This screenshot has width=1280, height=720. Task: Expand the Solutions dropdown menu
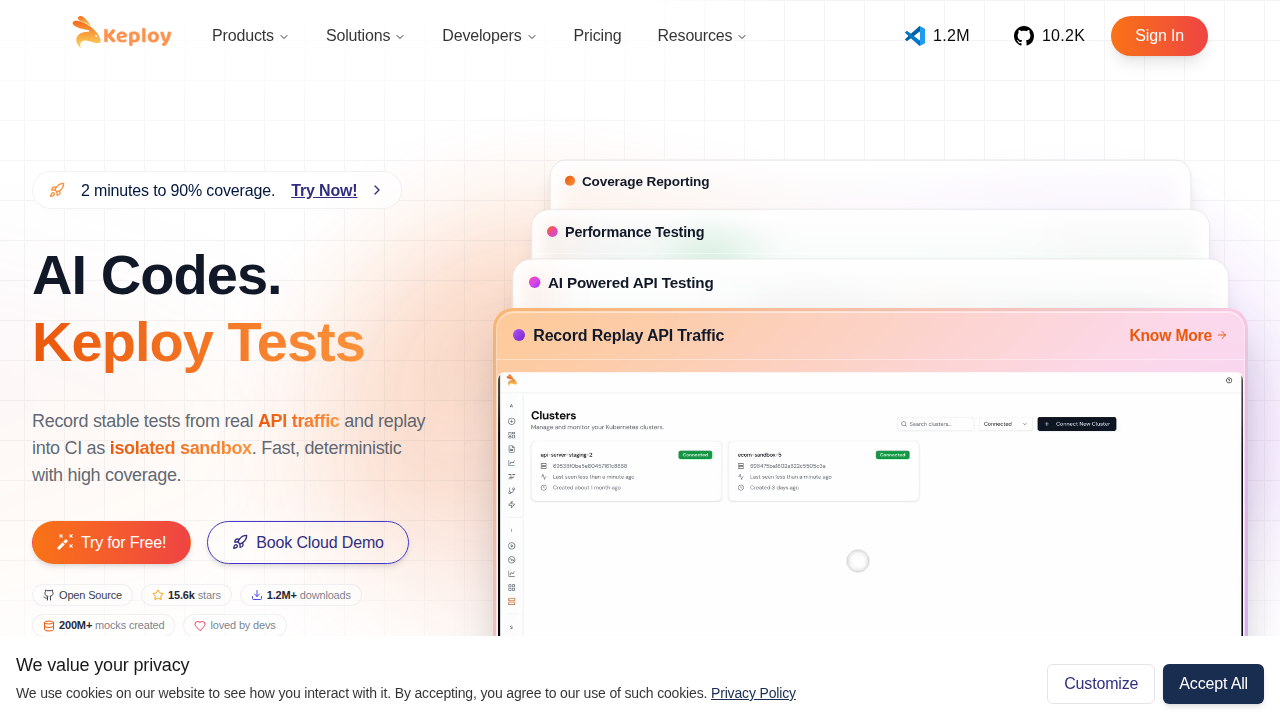pyautogui.click(x=365, y=36)
